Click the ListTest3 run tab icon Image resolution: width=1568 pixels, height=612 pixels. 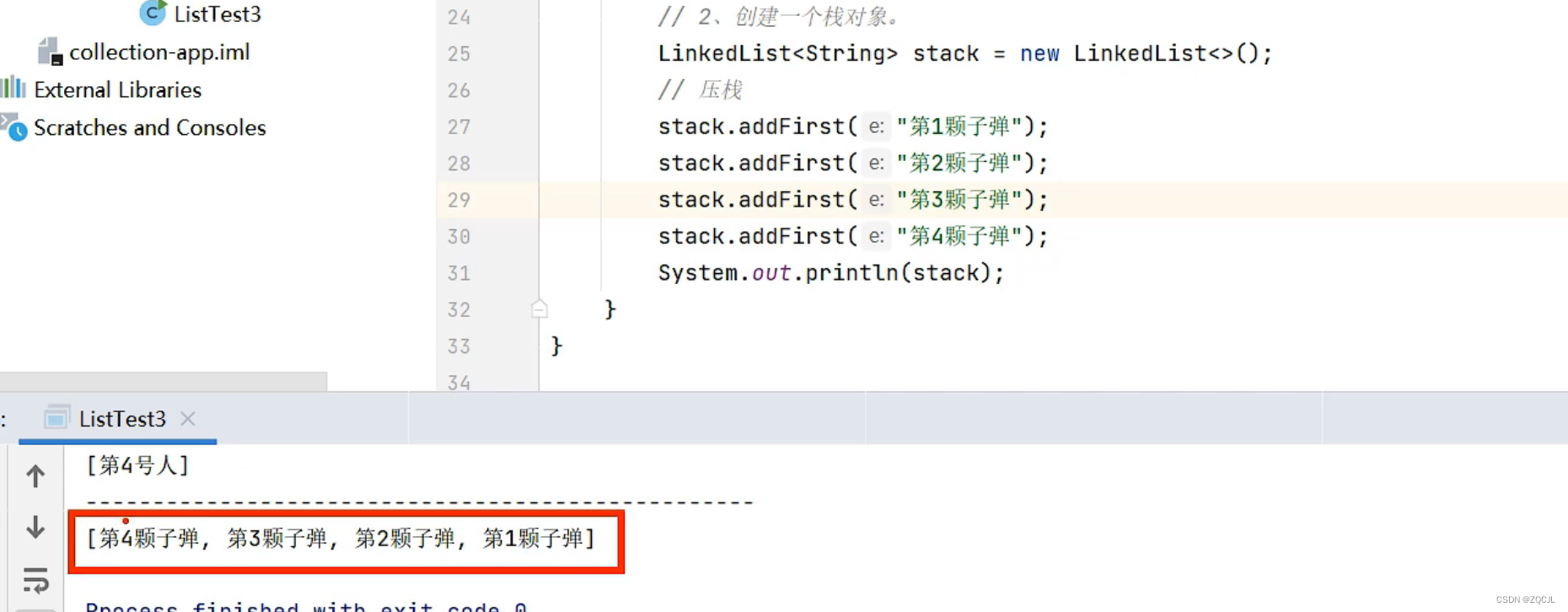point(56,418)
